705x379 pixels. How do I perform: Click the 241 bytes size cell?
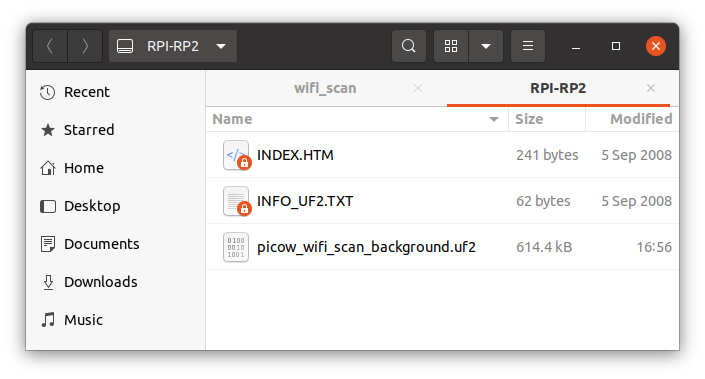(x=547, y=155)
